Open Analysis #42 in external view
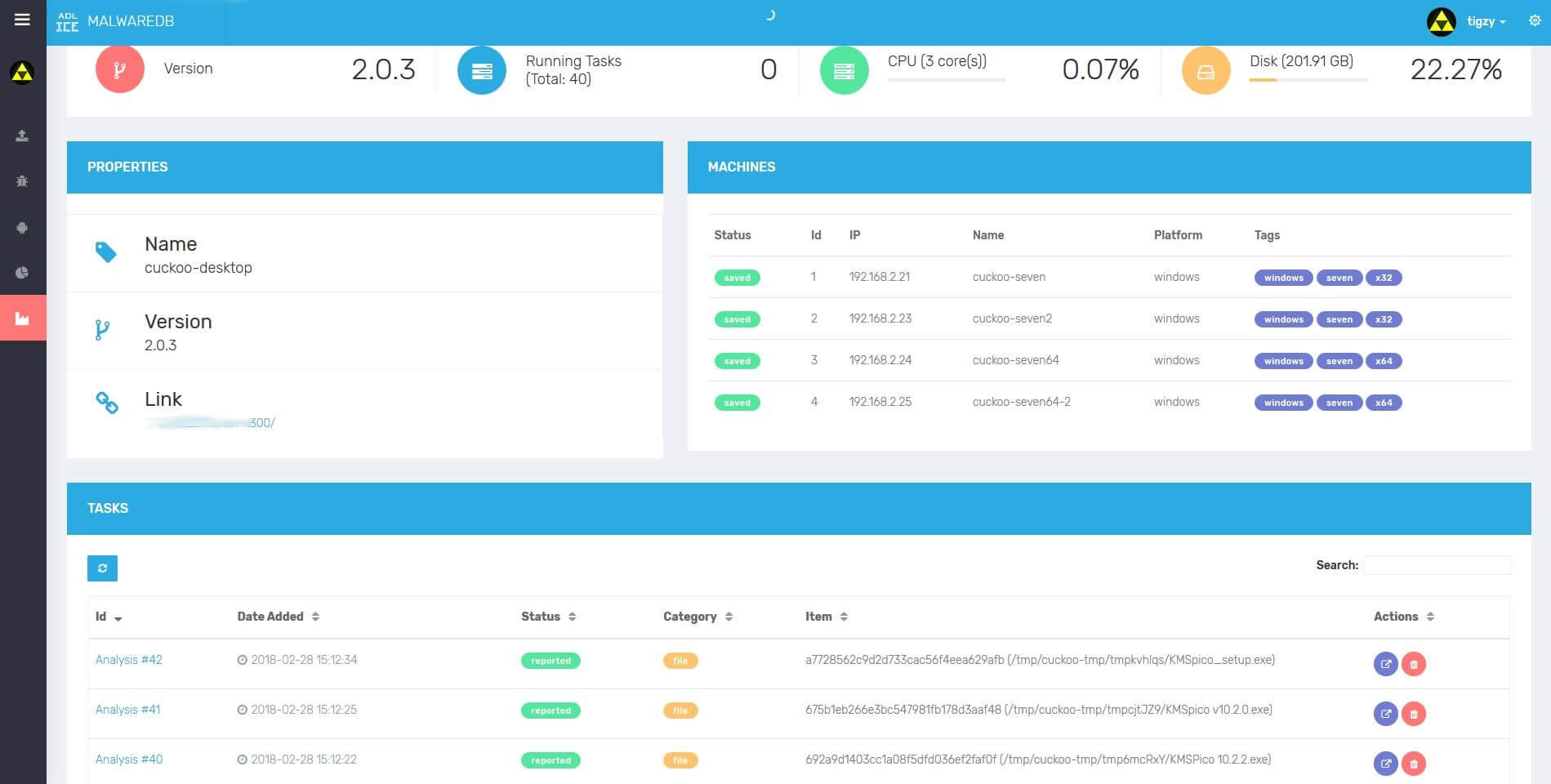Viewport: 1551px width, 784px height. [1385, 664]
